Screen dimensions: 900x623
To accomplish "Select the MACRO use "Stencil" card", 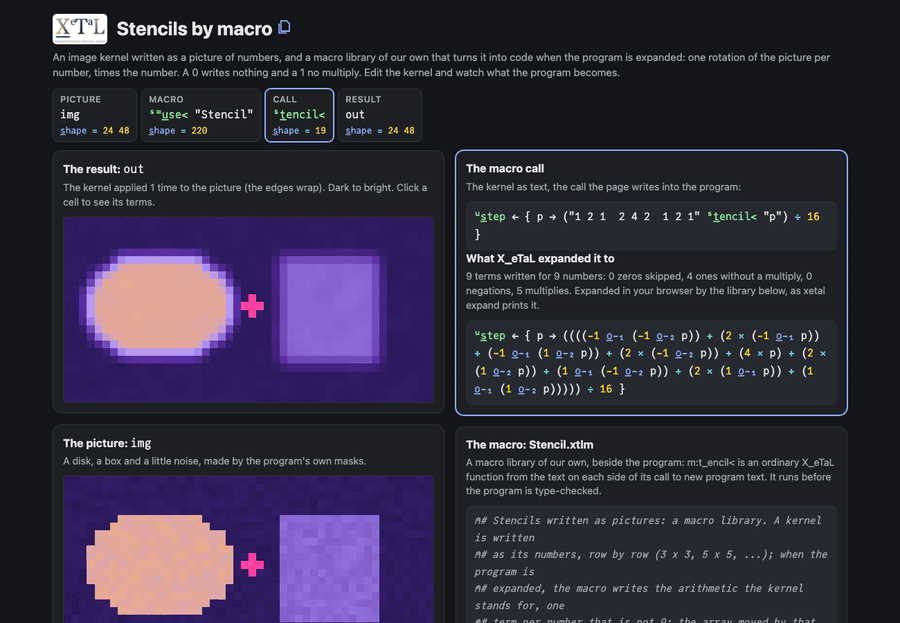I will [x=201, y=115].
